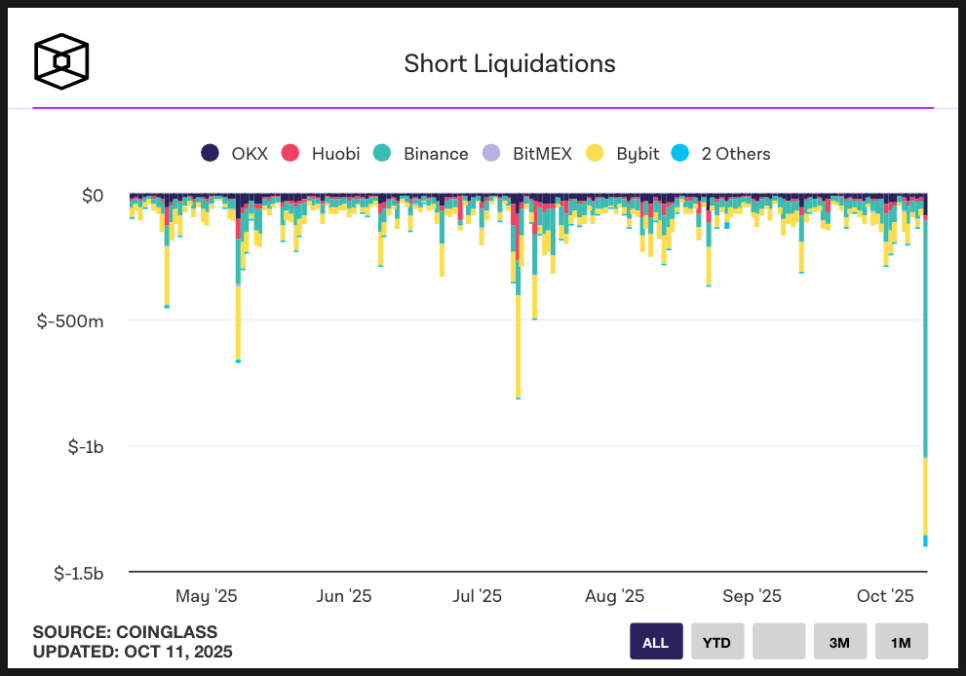The width and height of the screenshot is (966, 676).
Task: Click the BitMEX legend color dot
Action: click(x=491, y=153)
